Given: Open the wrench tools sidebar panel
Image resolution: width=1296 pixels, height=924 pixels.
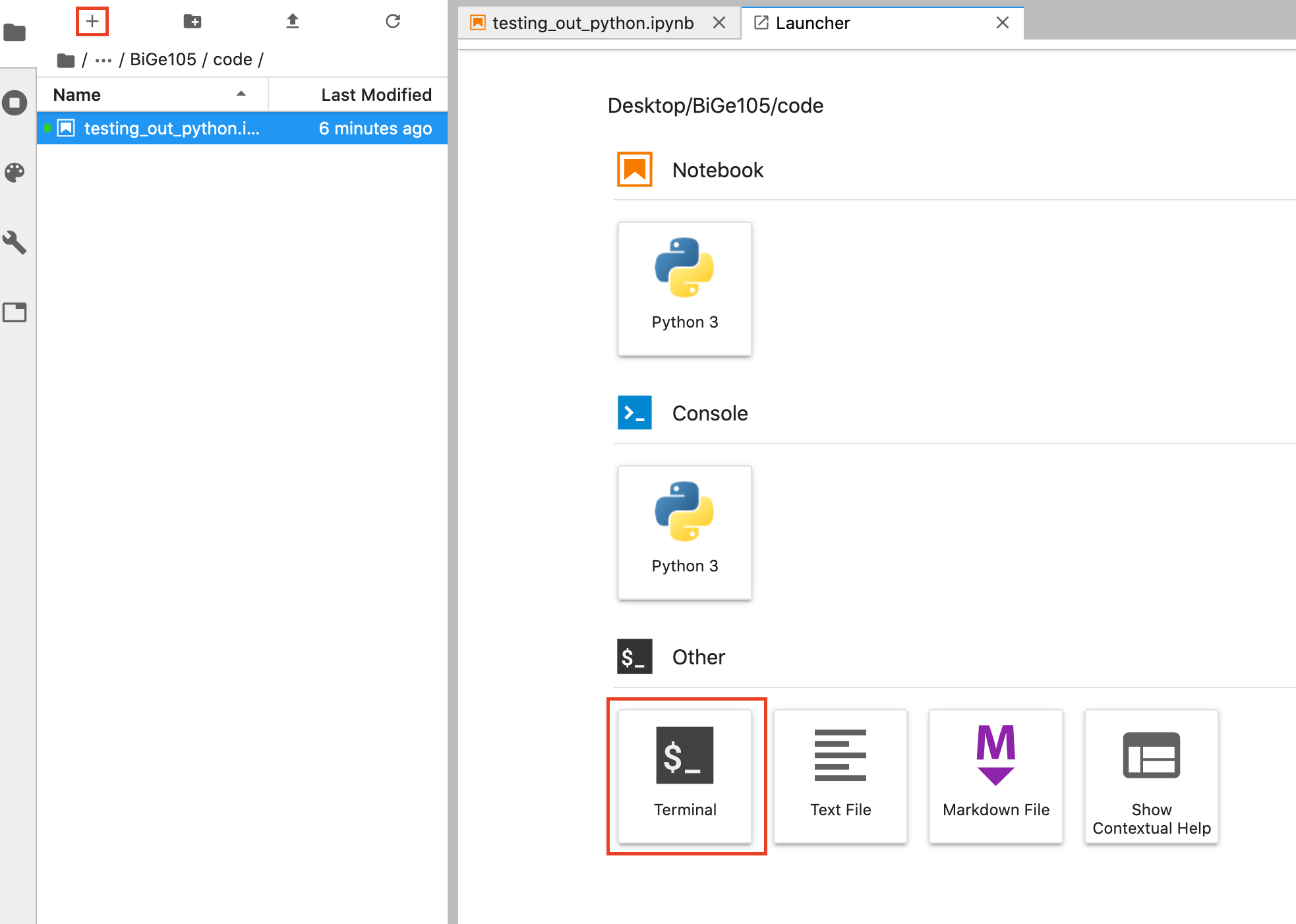Looking at the screenshot, I should click(x=15, y=243).
